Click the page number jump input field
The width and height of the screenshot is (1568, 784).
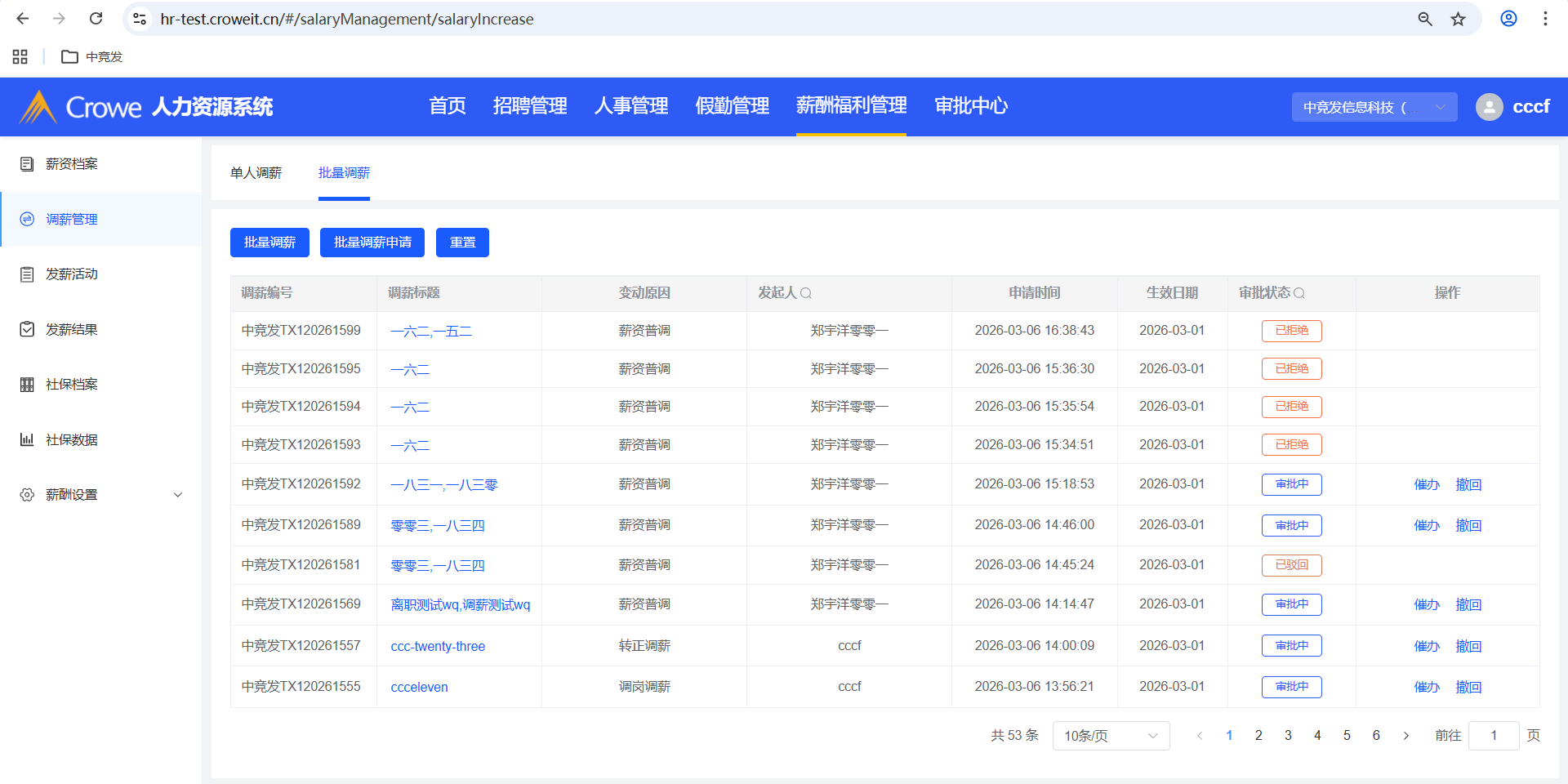(x=1493, y=736)
